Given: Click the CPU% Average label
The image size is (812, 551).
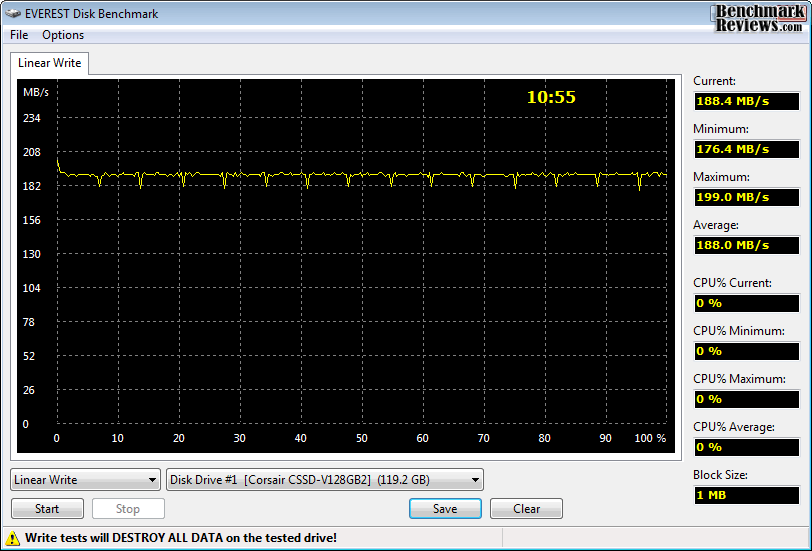Looking at the screenshot, I should point(734,427).
